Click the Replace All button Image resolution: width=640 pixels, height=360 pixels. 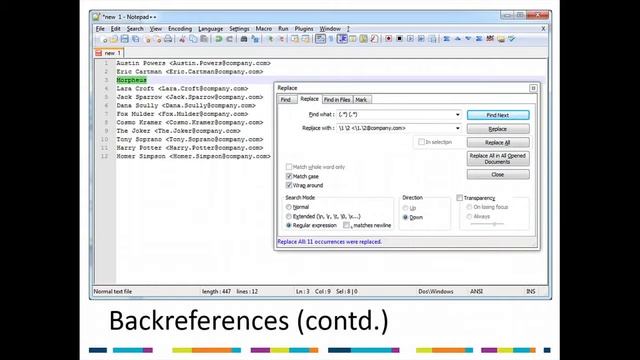point(498,142)
